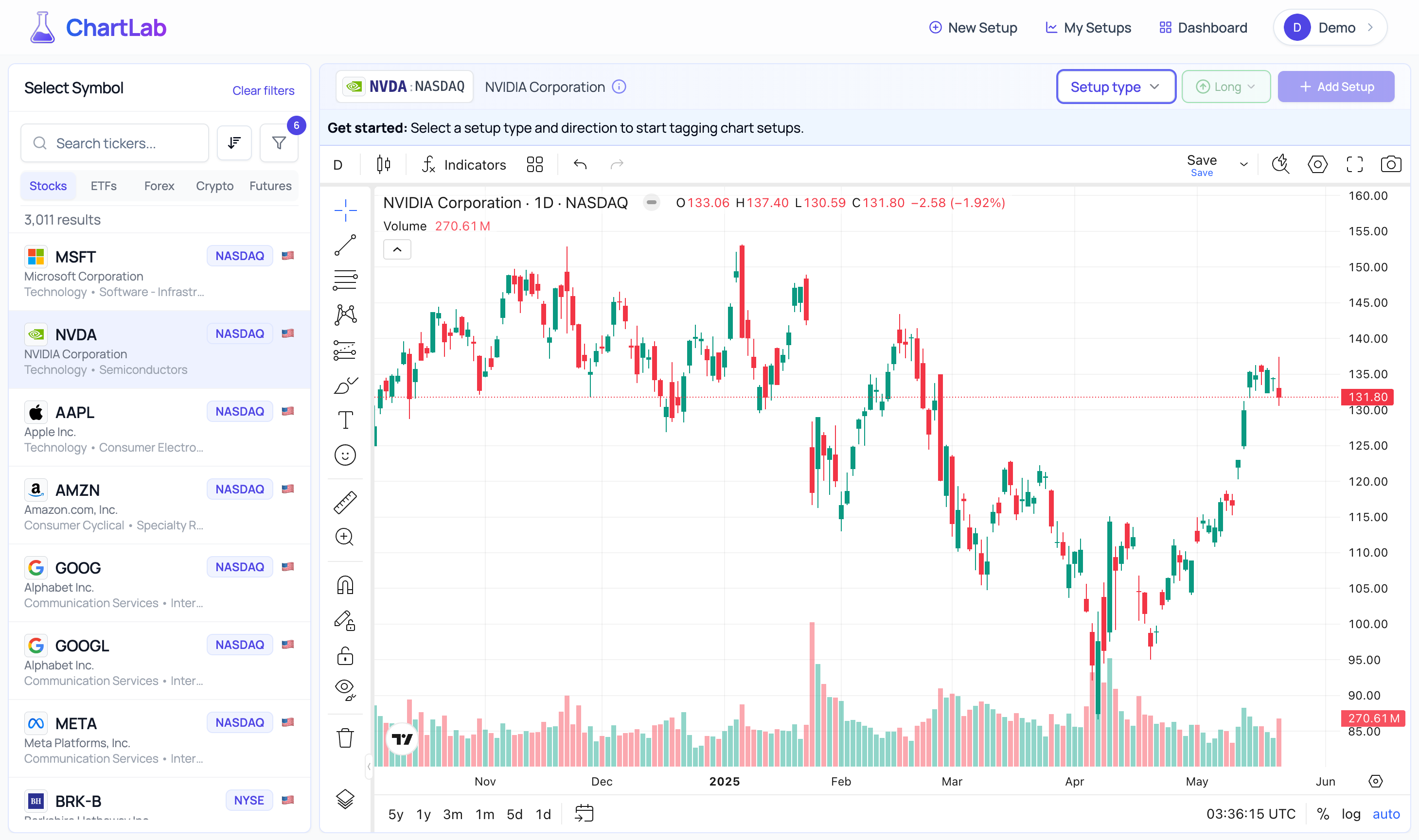Open the forecasting and position tools

pos(345,350)
